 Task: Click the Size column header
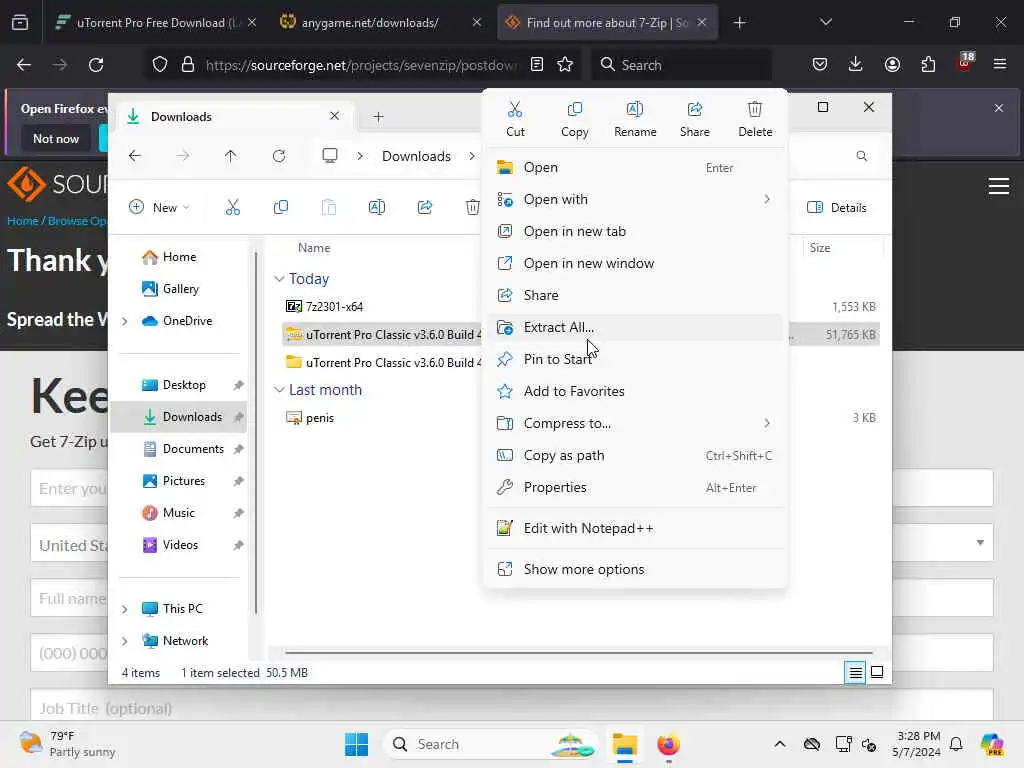pyautogui.click(x=820, y=248)
